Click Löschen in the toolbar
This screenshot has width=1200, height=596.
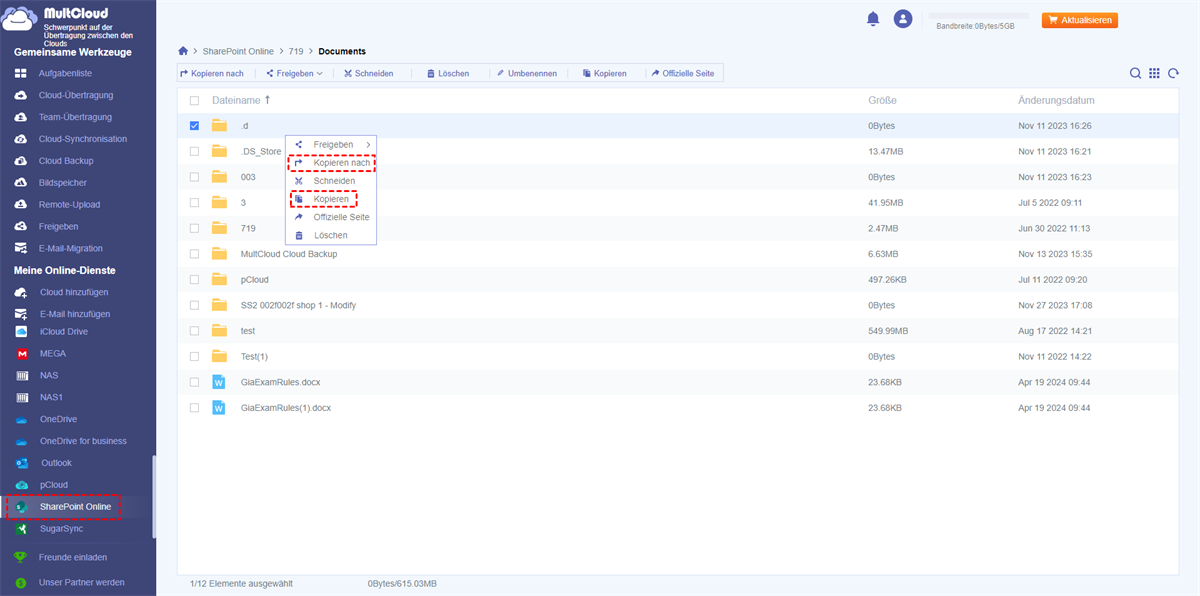pyautogui.click(x=448, y=73)
